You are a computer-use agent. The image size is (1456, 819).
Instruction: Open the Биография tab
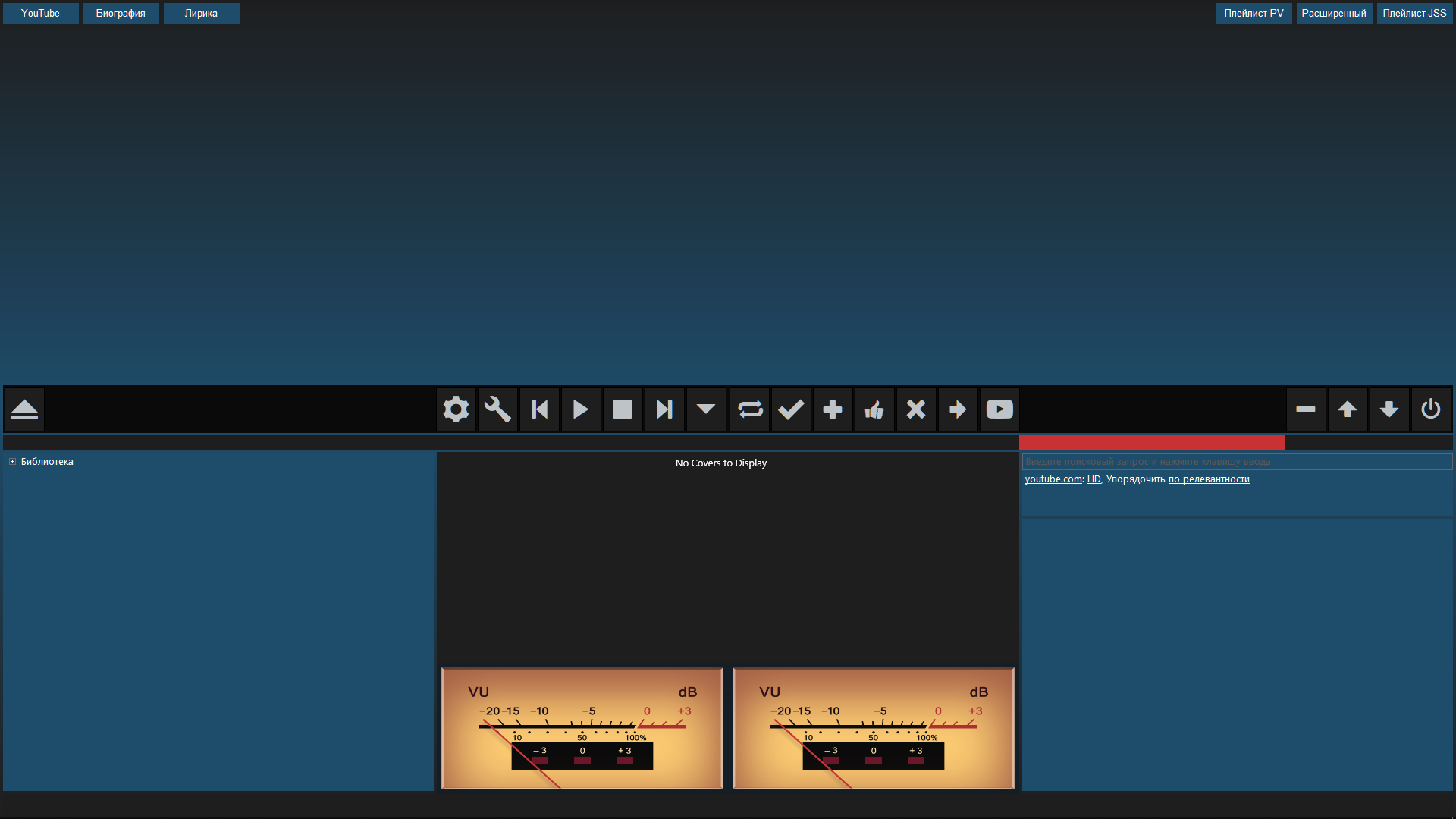click(x=121, y=14)
